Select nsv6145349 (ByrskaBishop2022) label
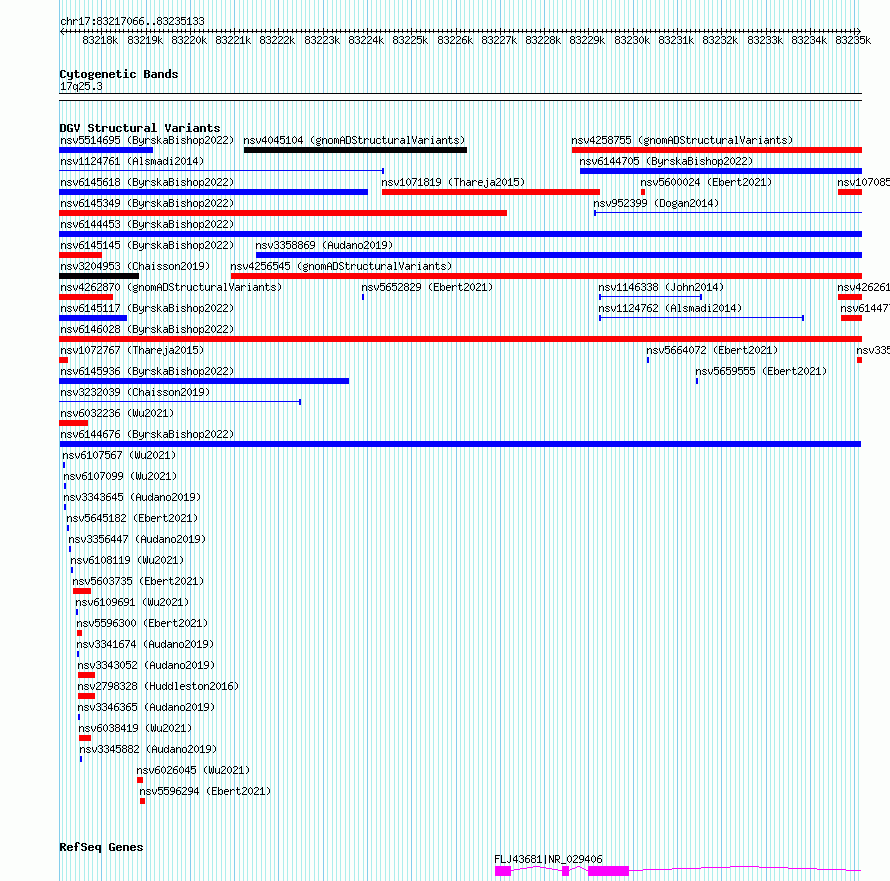This screenshot has width=890, height=881. pyautogui.click(x=147, y=203)
